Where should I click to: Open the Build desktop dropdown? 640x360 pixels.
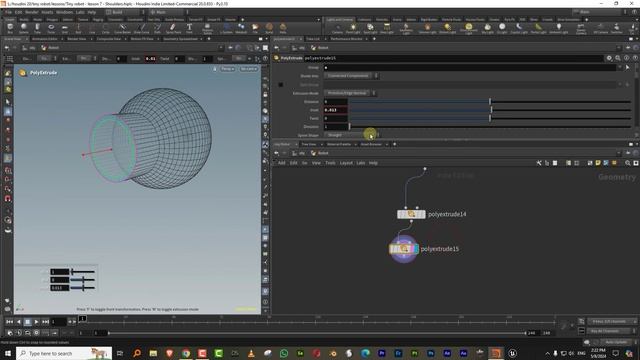(124, 12)
